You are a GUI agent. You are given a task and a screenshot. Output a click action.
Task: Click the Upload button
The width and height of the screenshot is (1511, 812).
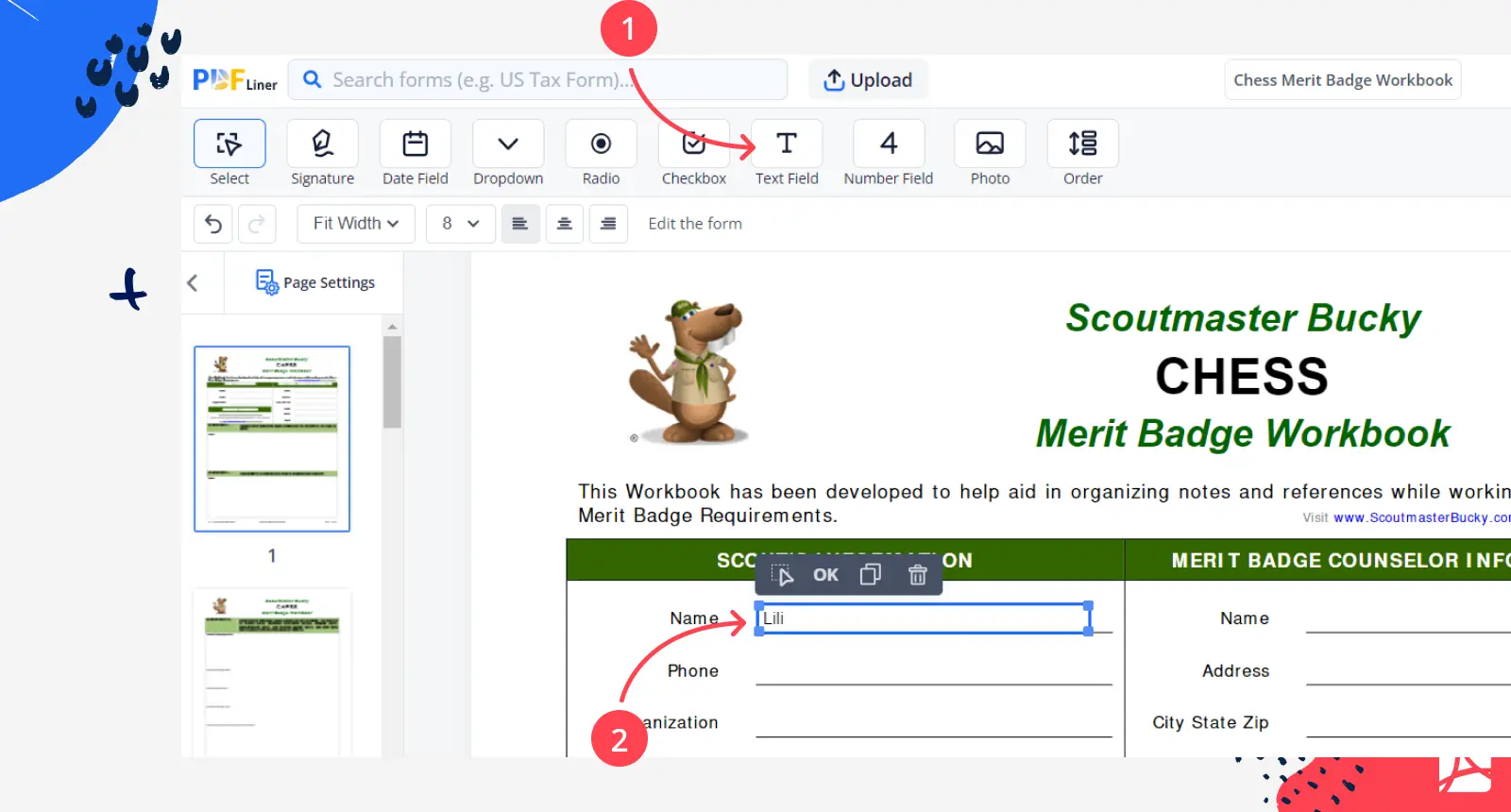tap(868, 80)
